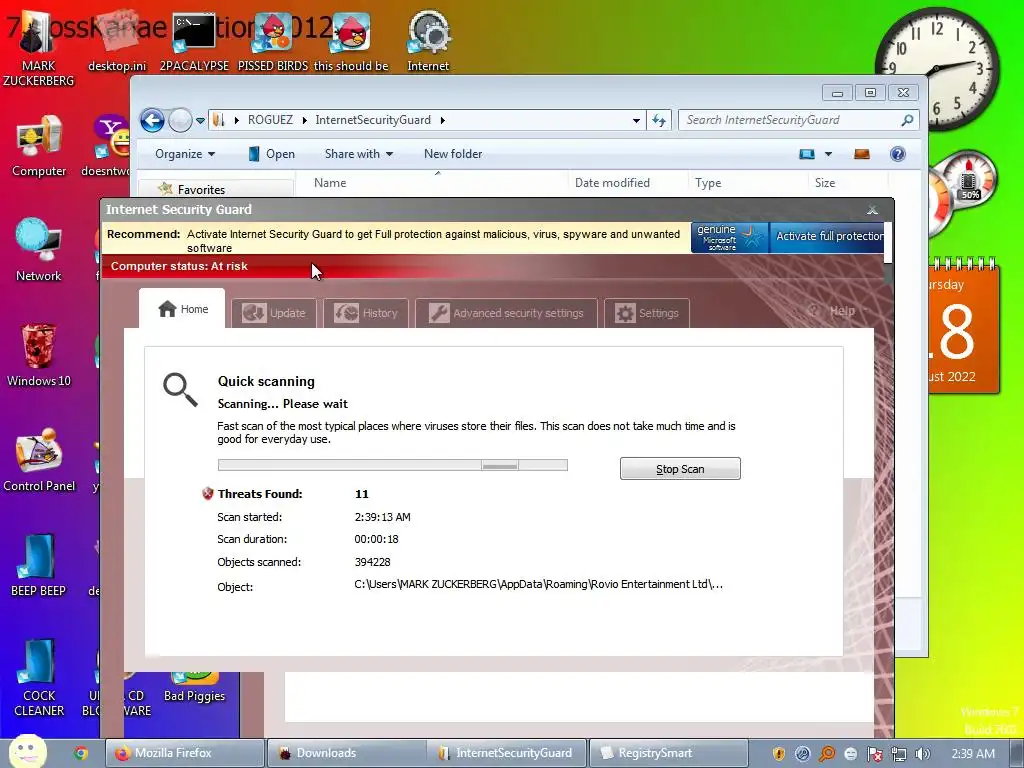Click the Help link in Security Guard
This screenshot has width=1024, height=768.
coord(831,311)
